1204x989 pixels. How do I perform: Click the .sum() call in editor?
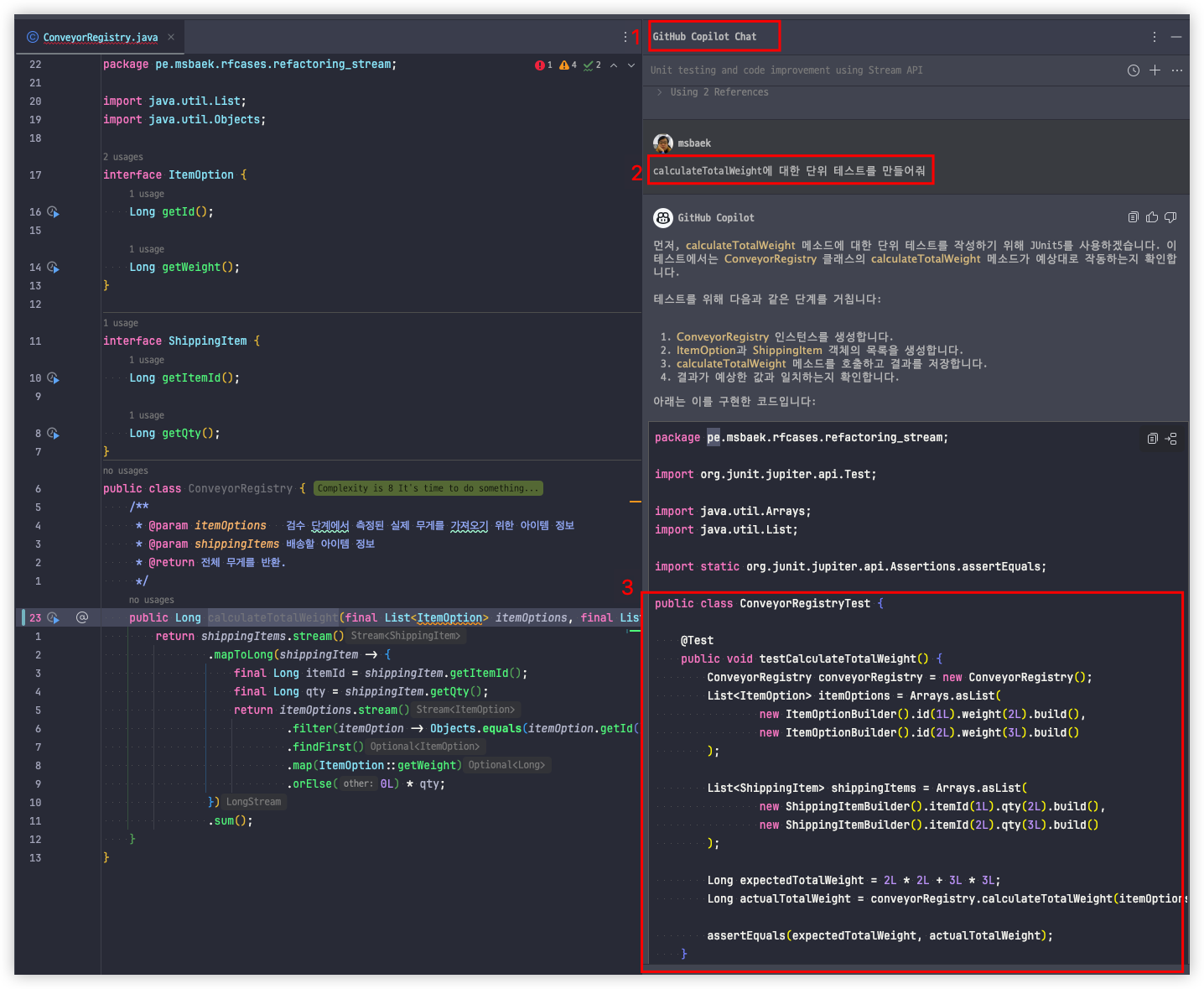coord(231,821)
